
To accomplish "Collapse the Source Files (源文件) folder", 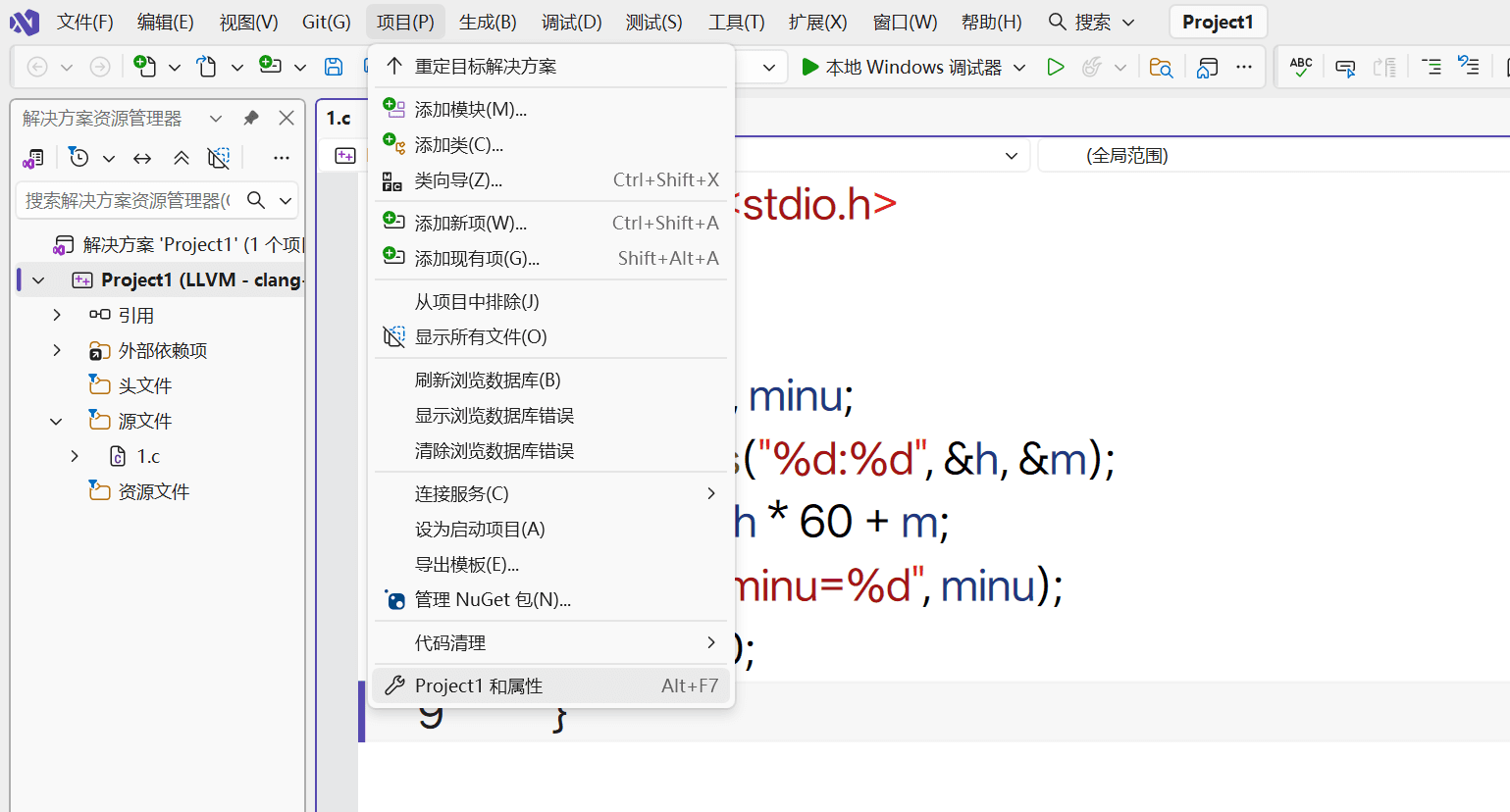I will pyautogui.click(x=57, y=421).
